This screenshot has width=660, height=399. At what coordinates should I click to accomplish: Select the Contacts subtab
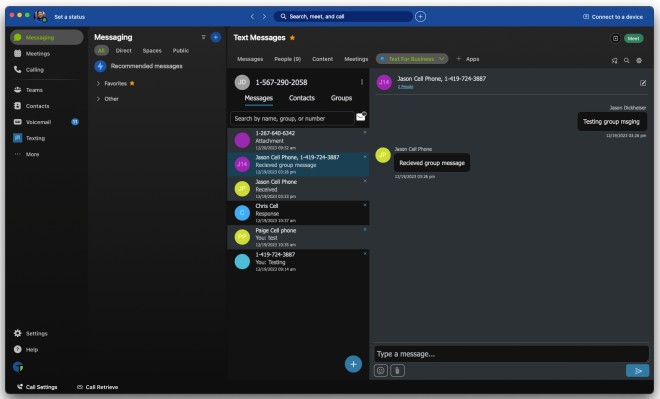pos(302,98)
